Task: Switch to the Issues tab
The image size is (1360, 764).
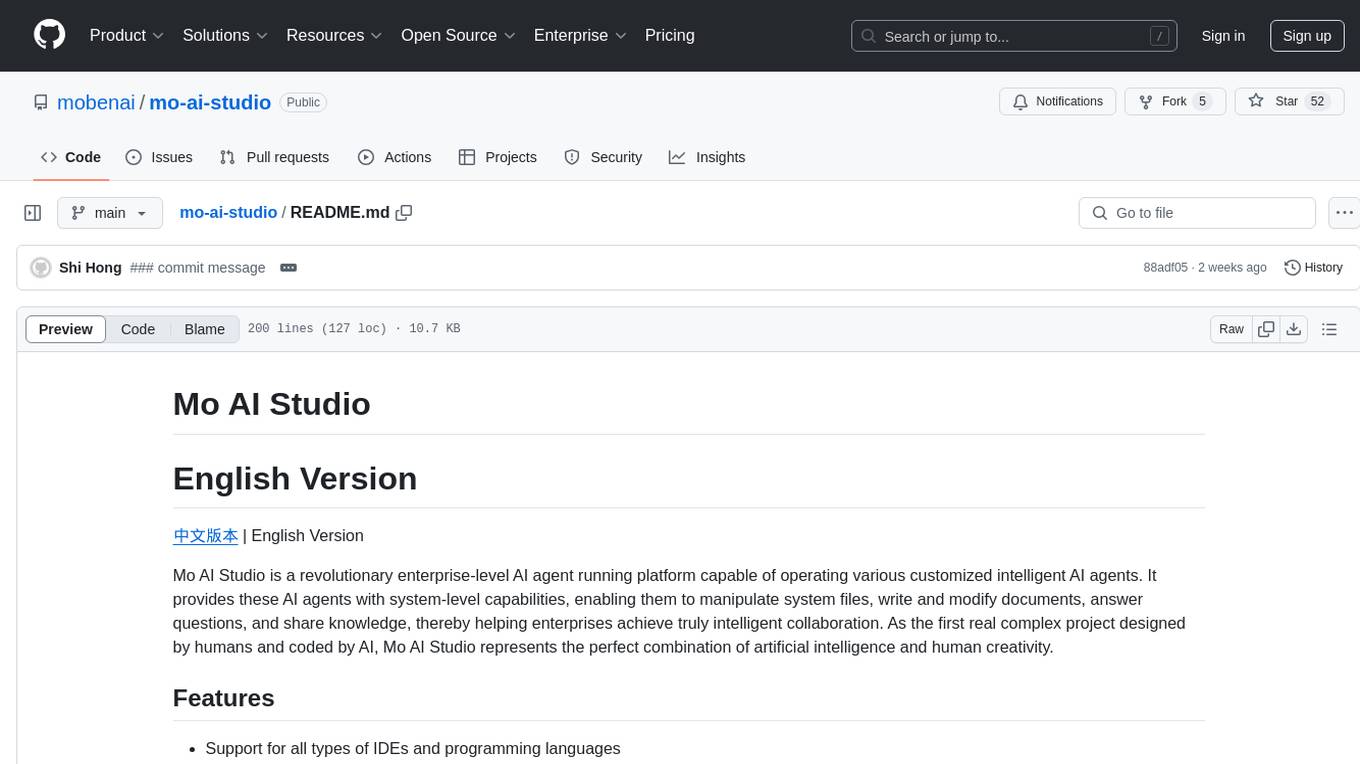Action: (159, 157)
